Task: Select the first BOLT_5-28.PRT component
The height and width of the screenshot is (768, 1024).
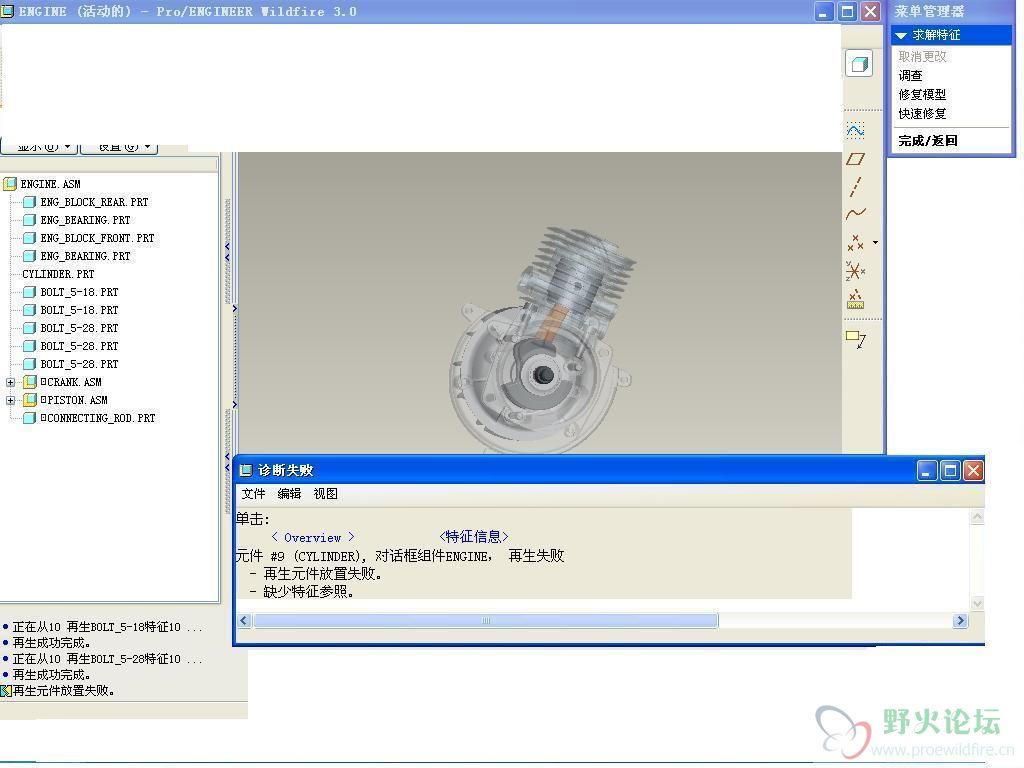Action: (79, 328)
